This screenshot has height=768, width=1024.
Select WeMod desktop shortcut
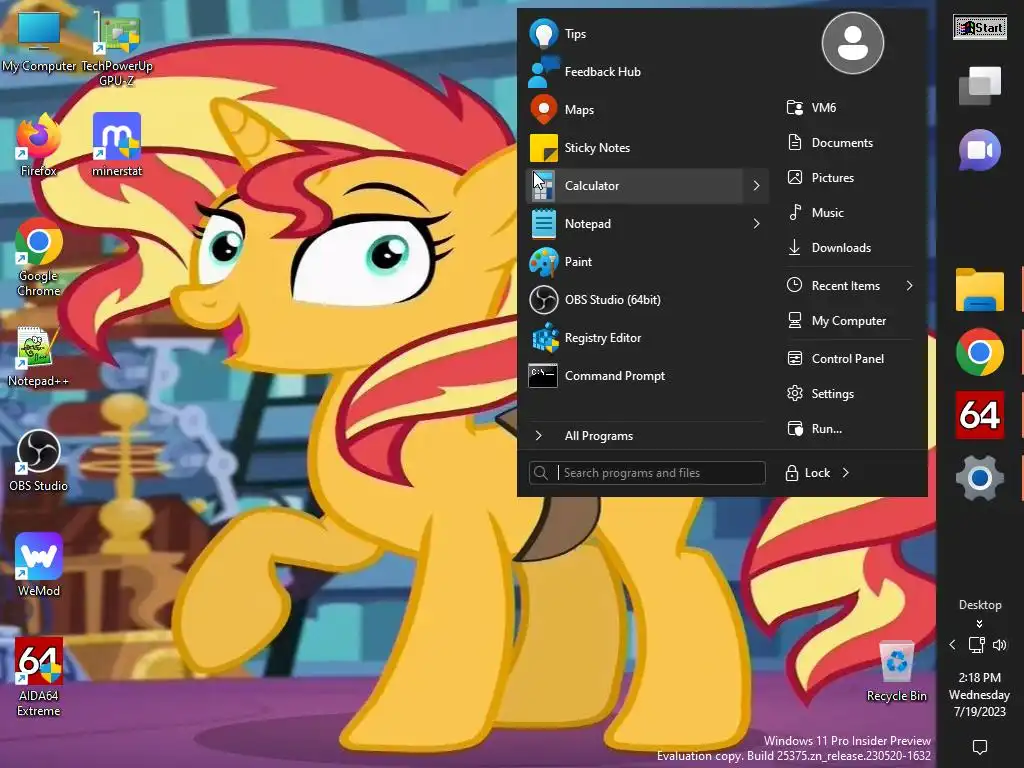(x=39, y=565)
